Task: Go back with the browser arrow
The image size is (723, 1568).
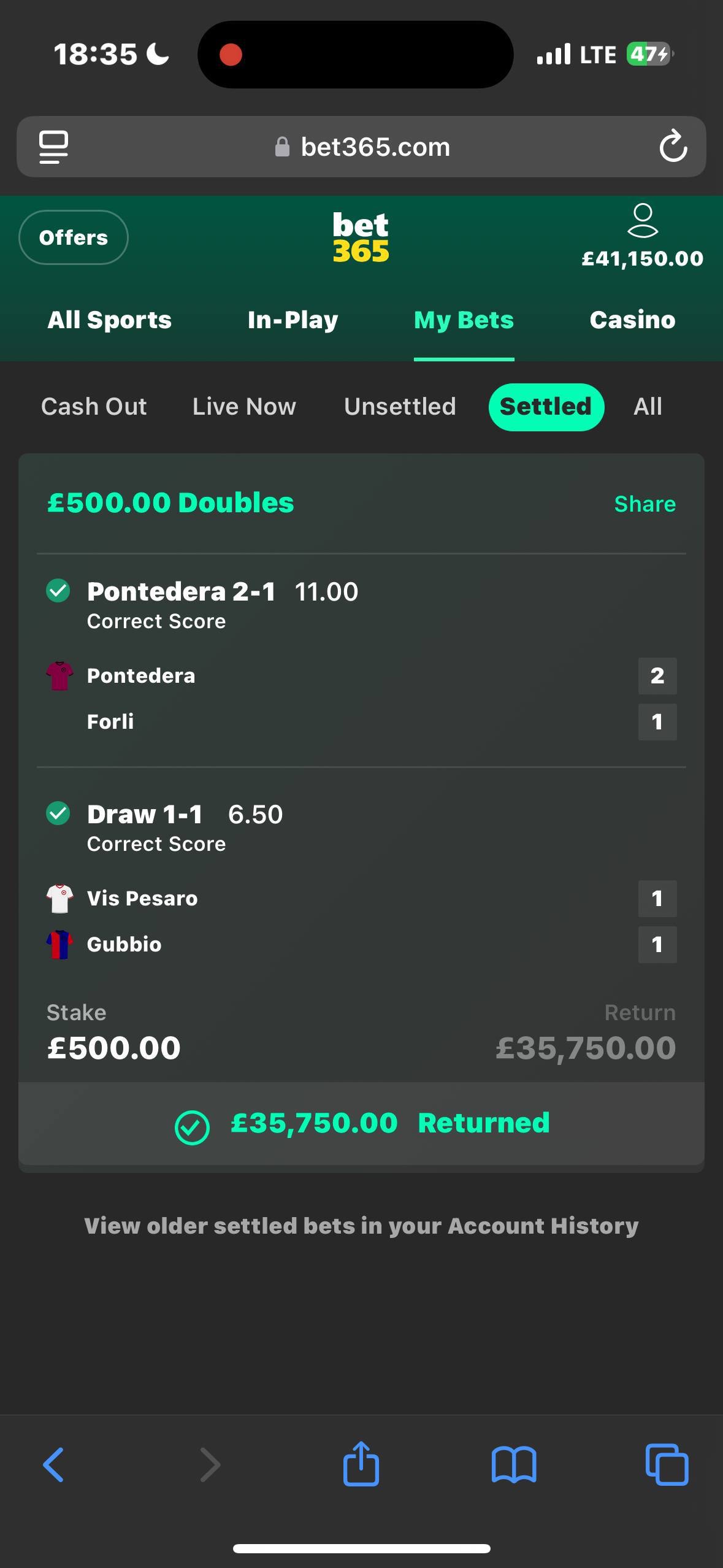Action: pos(54,1465)
